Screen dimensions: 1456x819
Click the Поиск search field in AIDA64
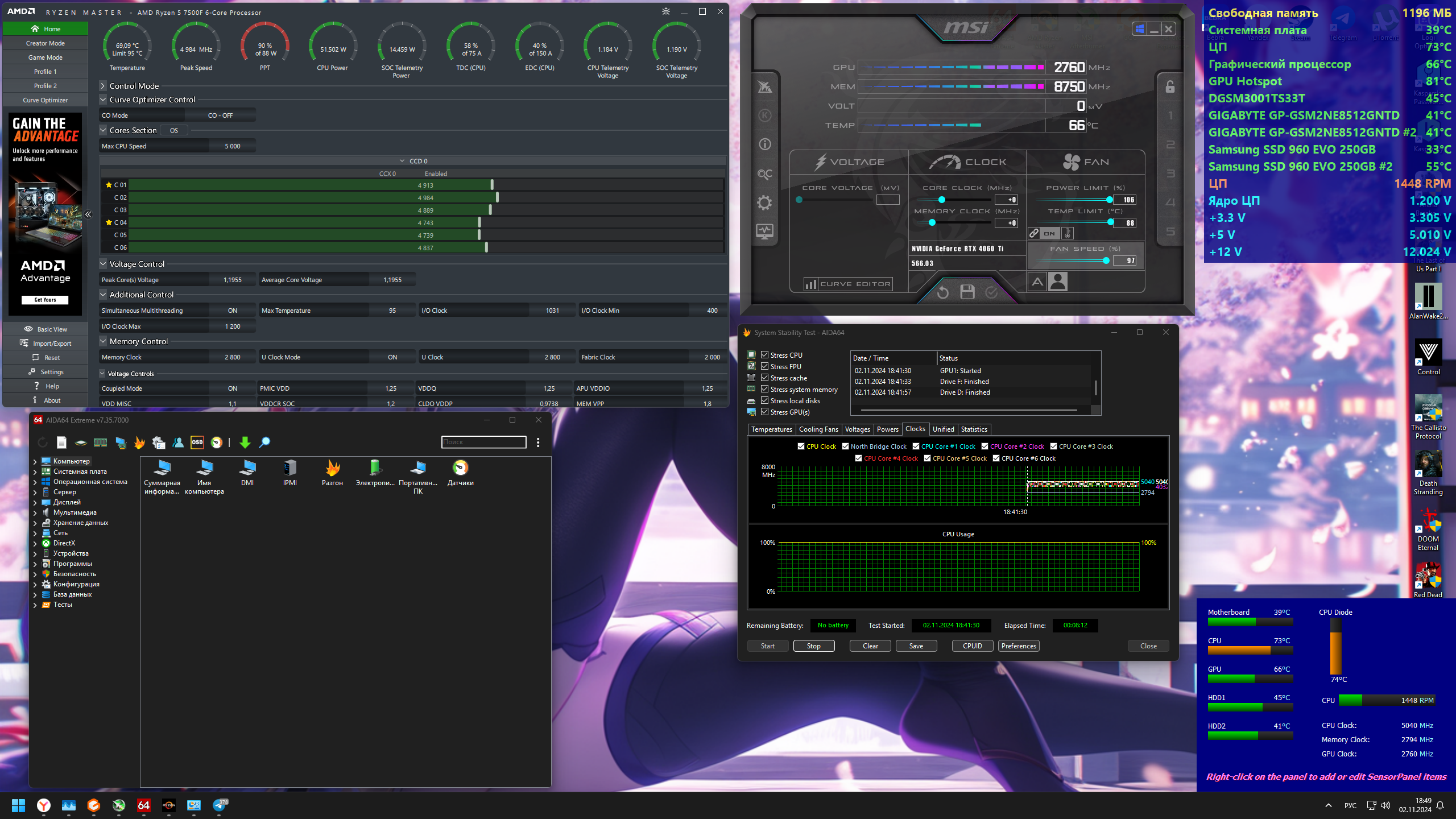tap(483, 442)
